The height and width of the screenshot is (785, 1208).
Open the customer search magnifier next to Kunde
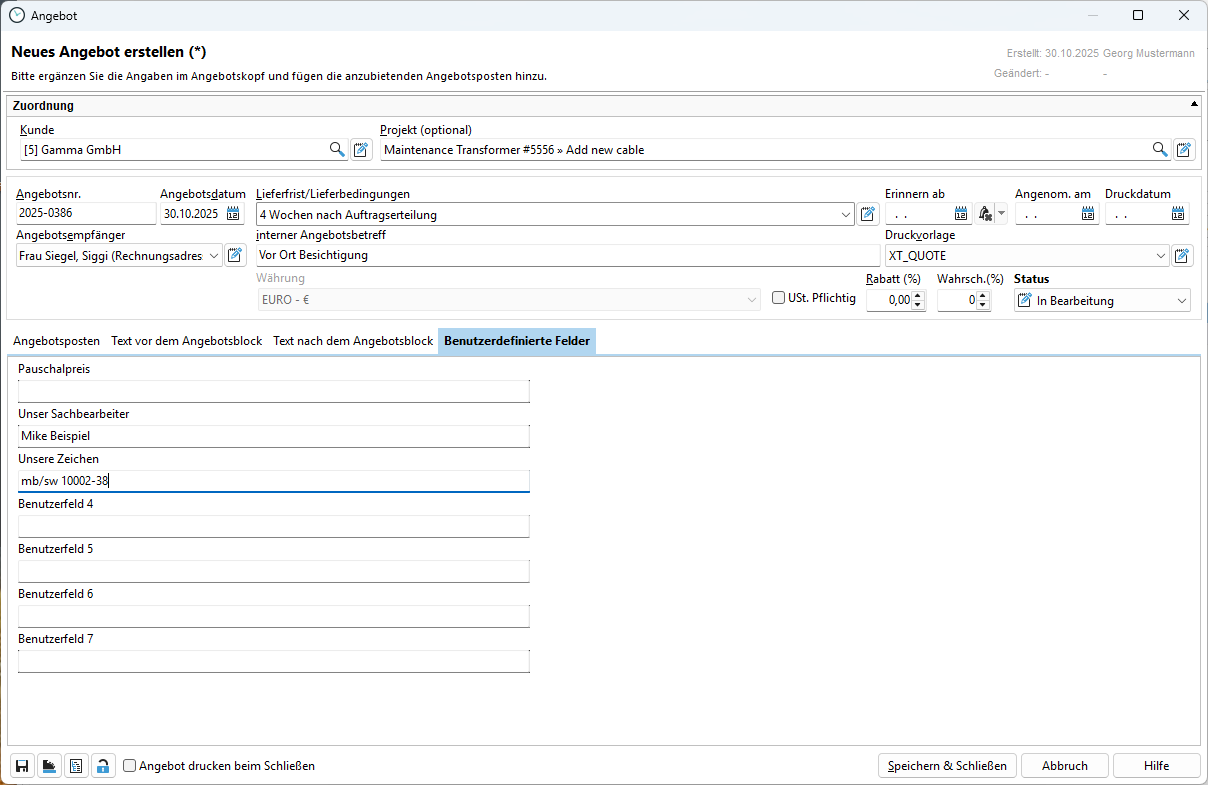click(x=337, y=150)
